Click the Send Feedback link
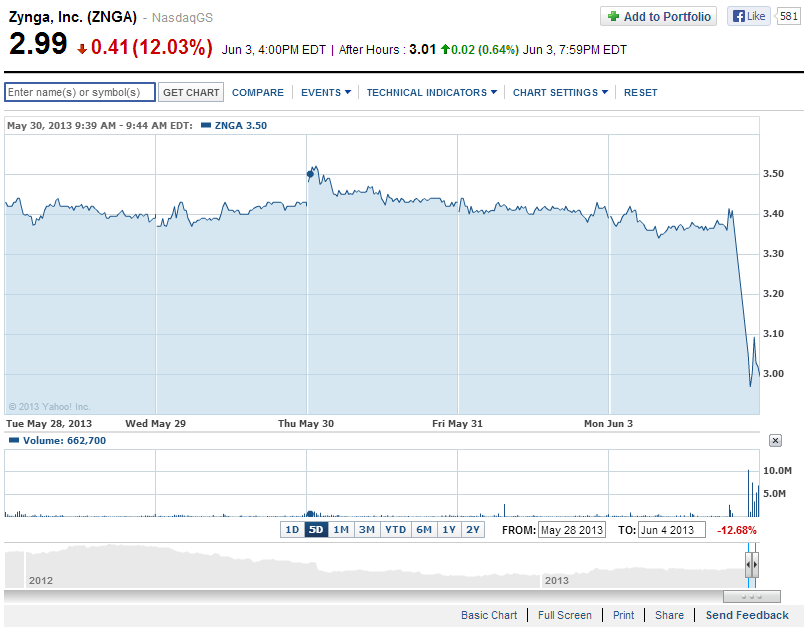810x635 pixels. [747, 616]
